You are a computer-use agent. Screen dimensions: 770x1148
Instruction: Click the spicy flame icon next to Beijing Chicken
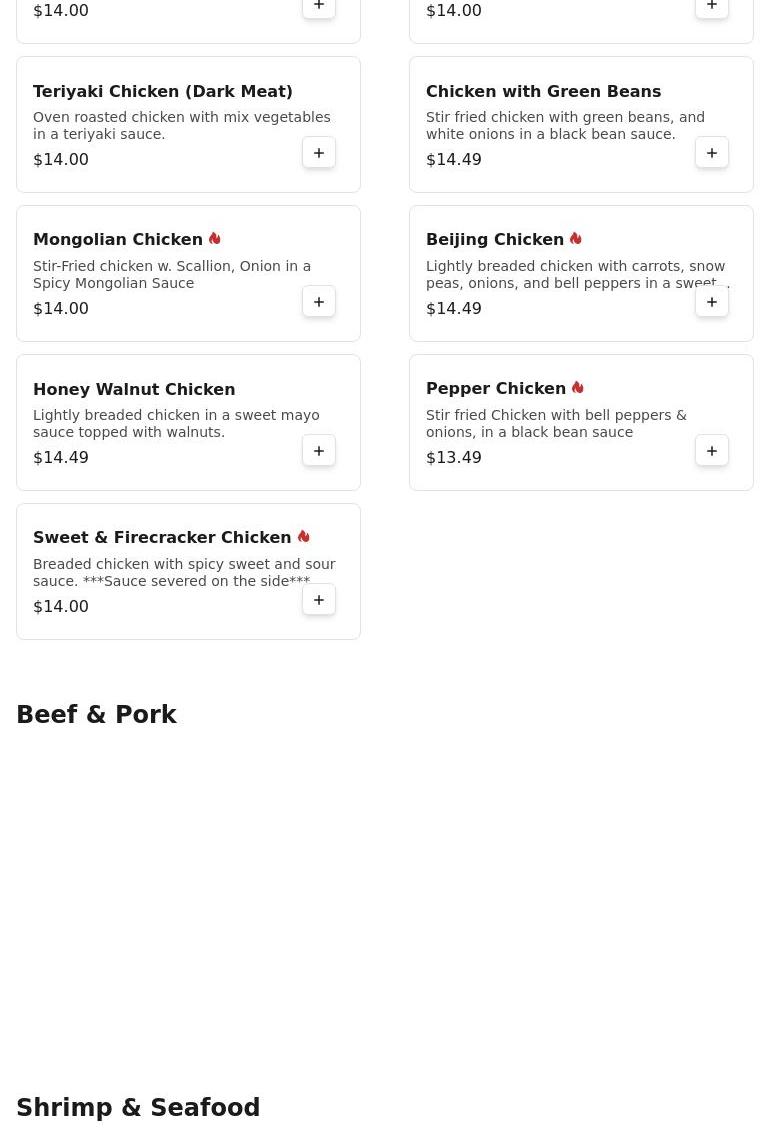pos(576,239)
